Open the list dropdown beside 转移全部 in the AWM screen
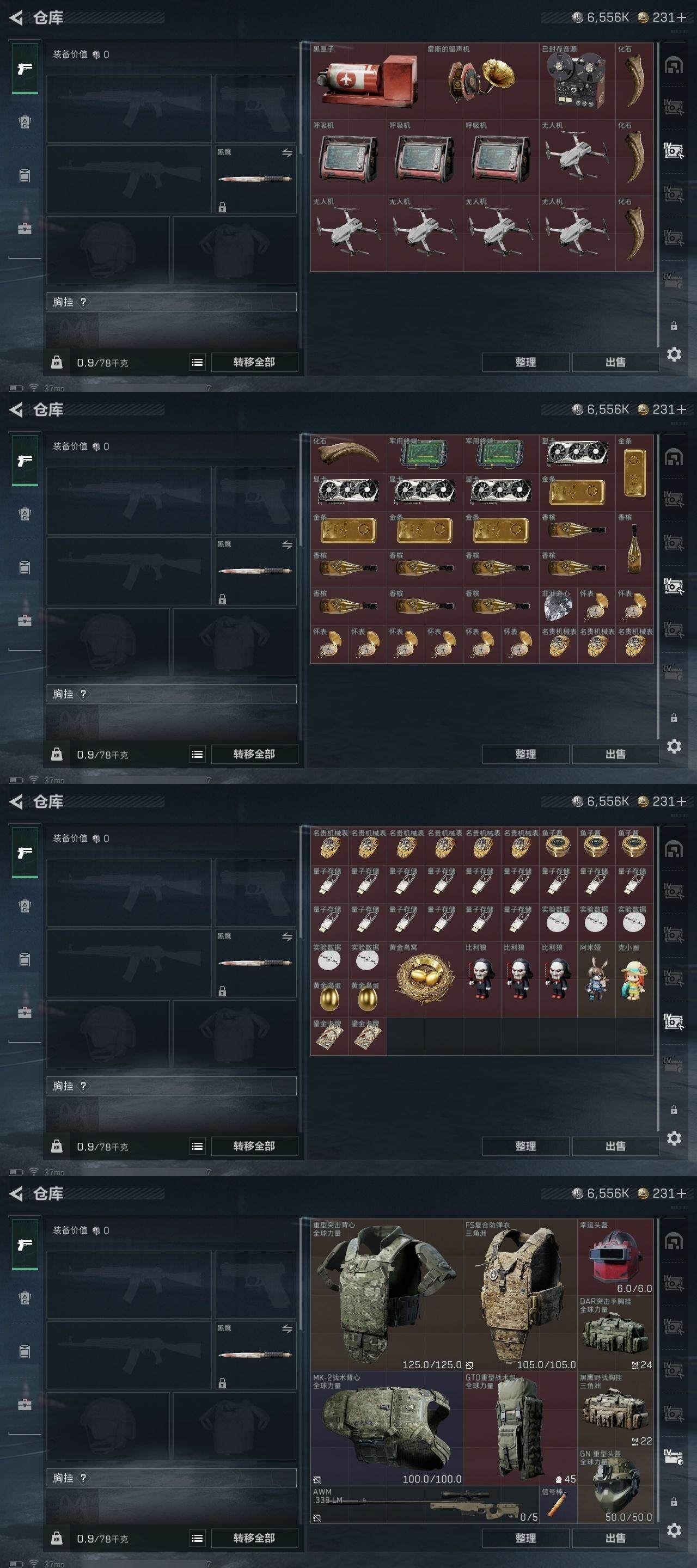697x1568 pixels. point(197,1538)
